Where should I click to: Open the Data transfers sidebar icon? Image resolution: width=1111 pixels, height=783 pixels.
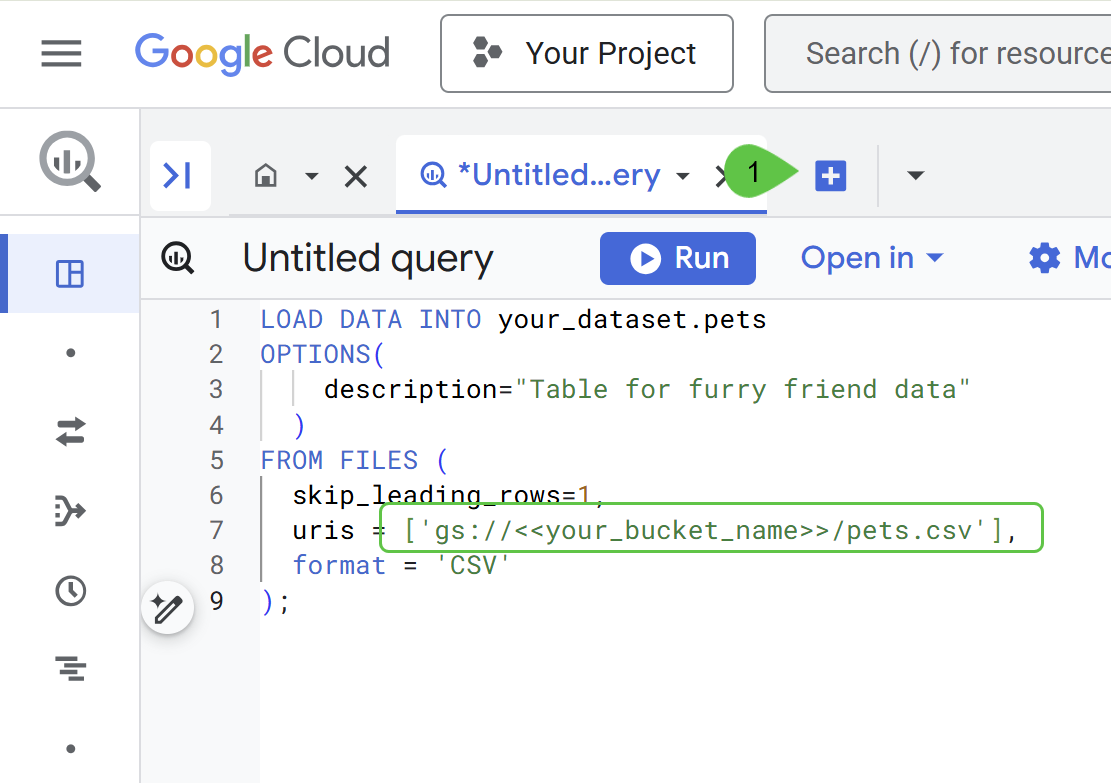pyautogui.click(x=70, y=432)
